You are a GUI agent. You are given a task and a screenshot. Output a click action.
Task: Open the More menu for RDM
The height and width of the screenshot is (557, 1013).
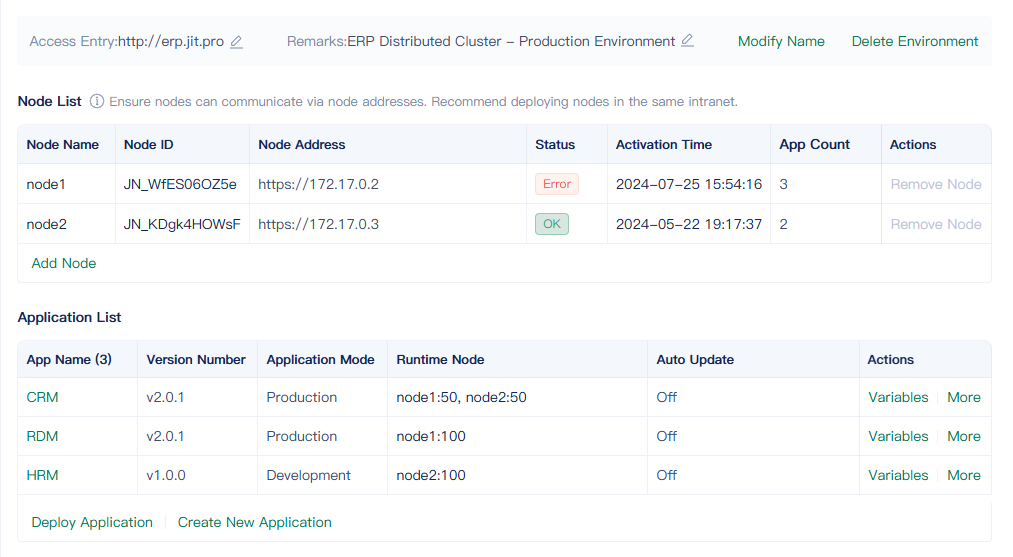(x=963, y=436)
